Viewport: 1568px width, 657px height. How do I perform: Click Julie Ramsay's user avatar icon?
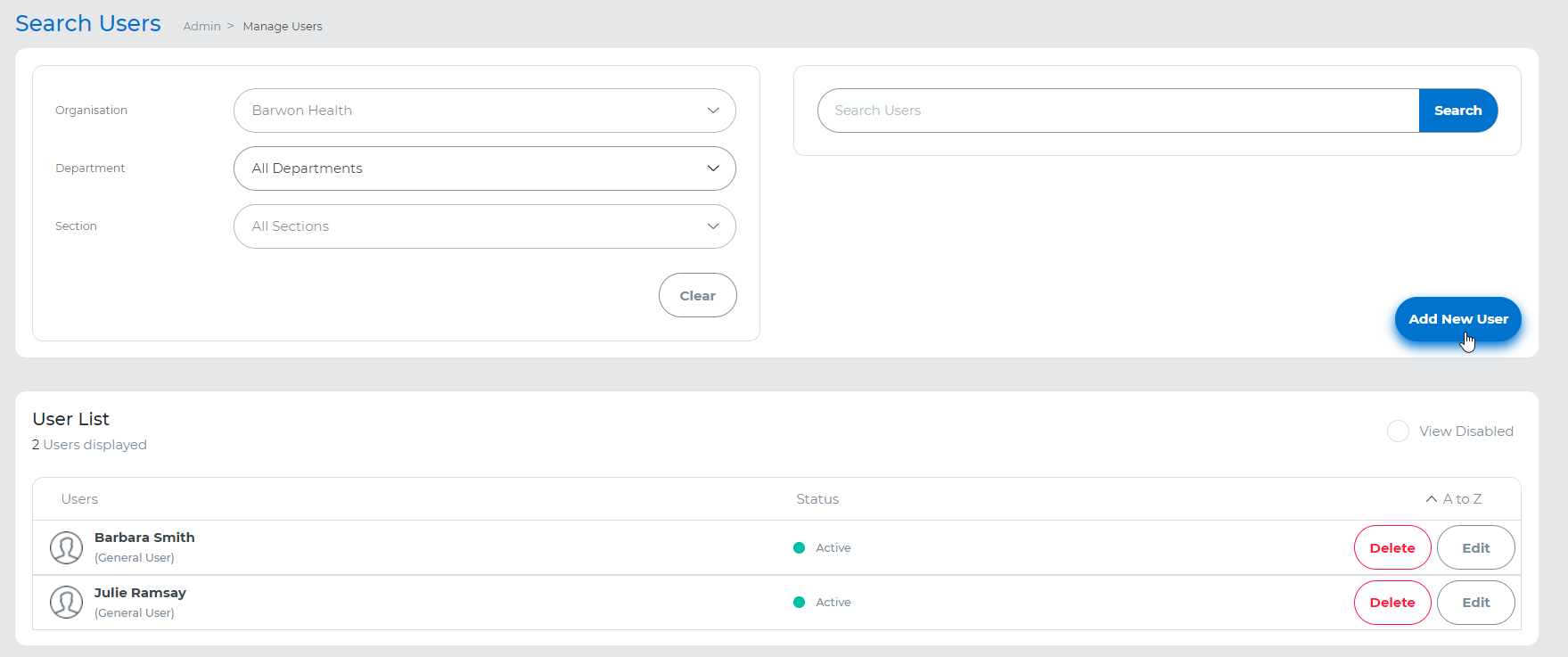[x=66, y=603]
